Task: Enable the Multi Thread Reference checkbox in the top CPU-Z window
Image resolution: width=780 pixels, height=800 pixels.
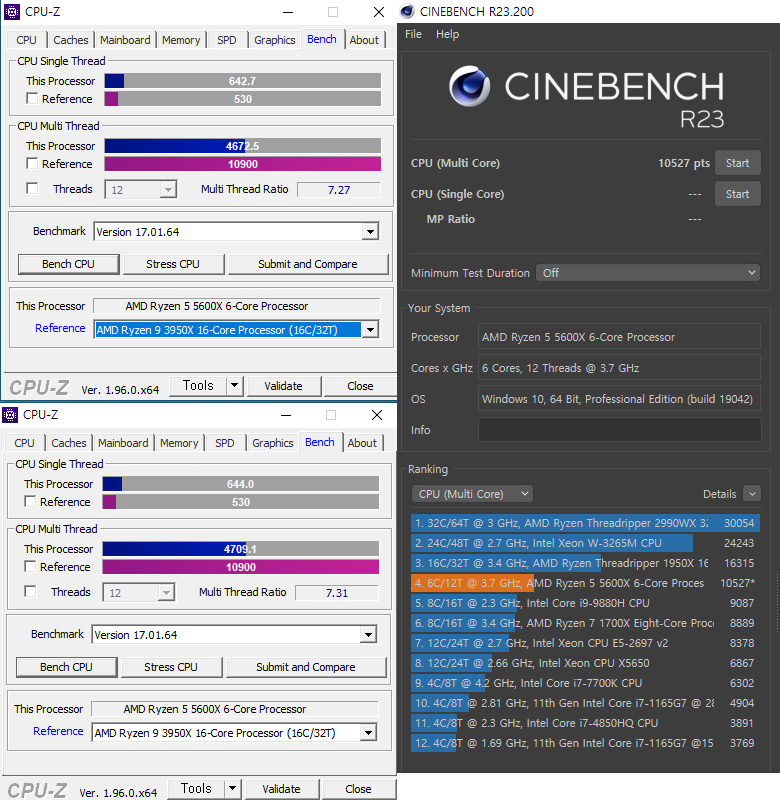Action: pos(32,163)
